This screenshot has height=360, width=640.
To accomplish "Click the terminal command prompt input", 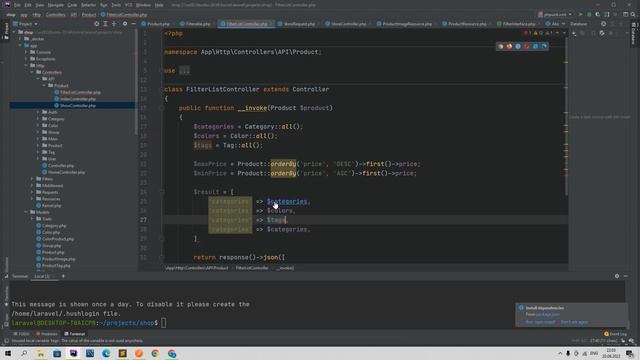I will click(x=163, y=323).
